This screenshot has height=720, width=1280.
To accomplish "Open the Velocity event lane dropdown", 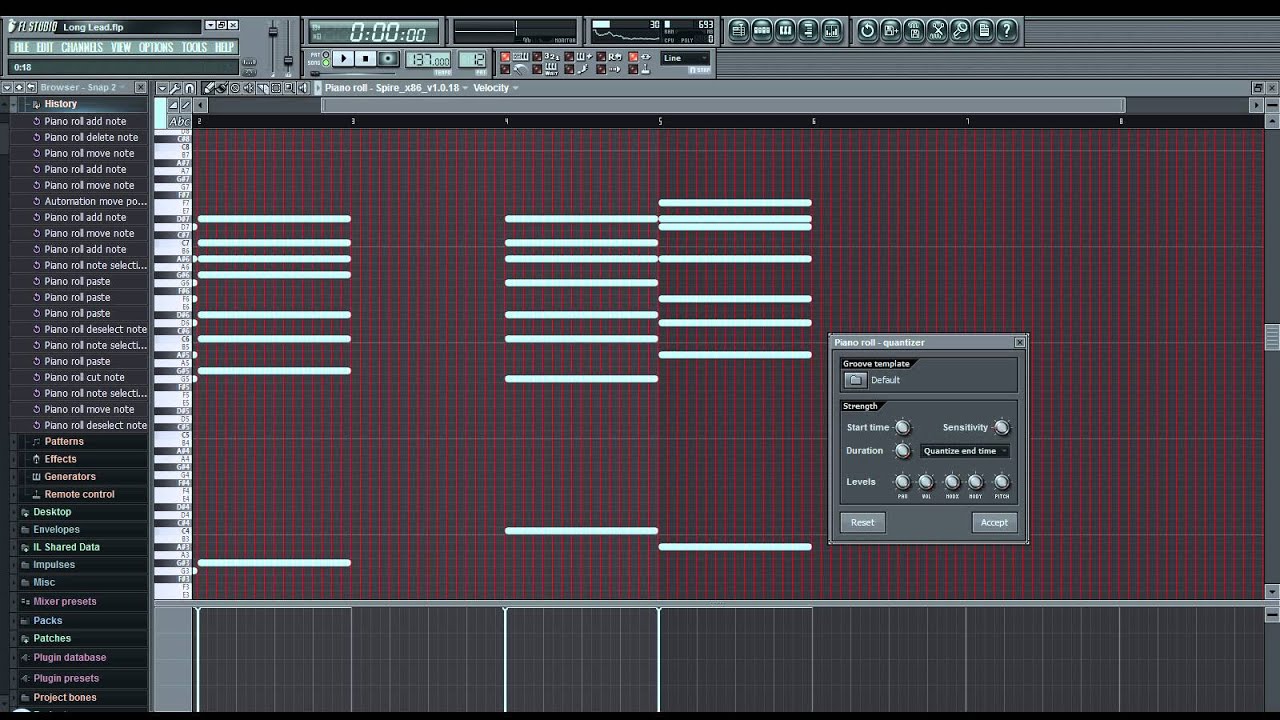I will tap(496, 88).
